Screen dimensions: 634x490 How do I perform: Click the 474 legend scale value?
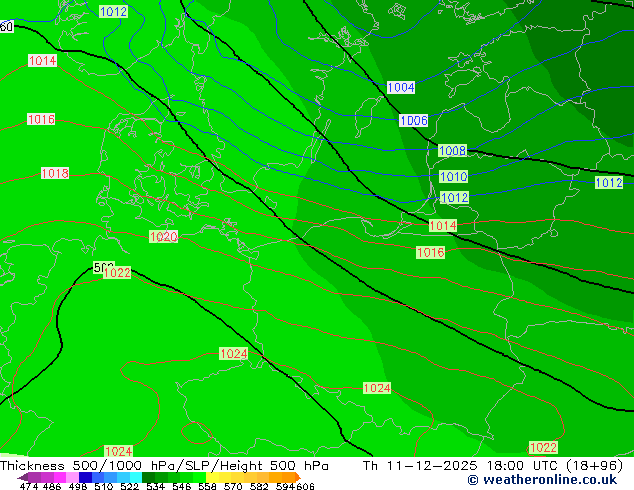tap(29, 486)
